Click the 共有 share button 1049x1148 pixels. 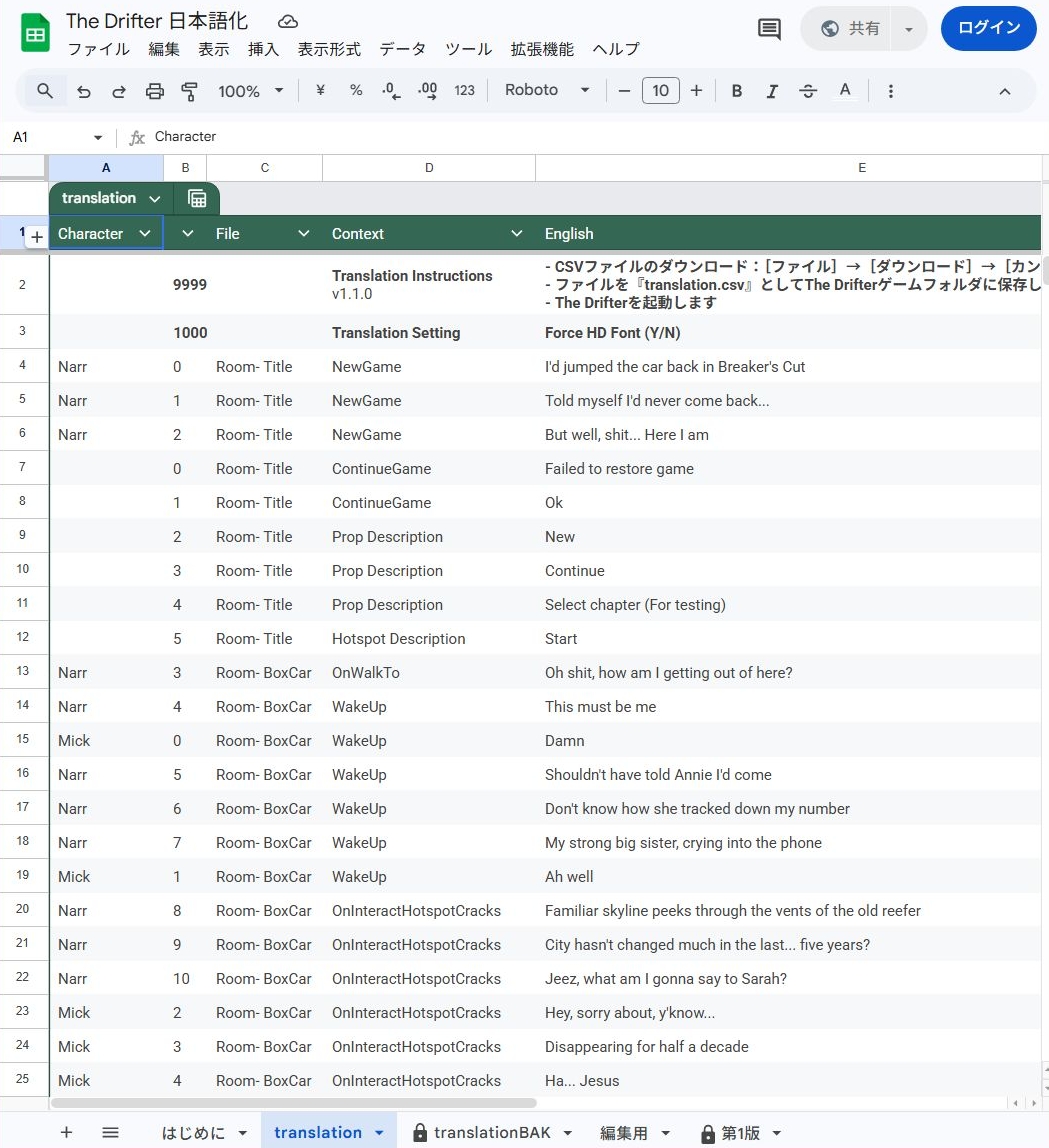click(851, 29)
